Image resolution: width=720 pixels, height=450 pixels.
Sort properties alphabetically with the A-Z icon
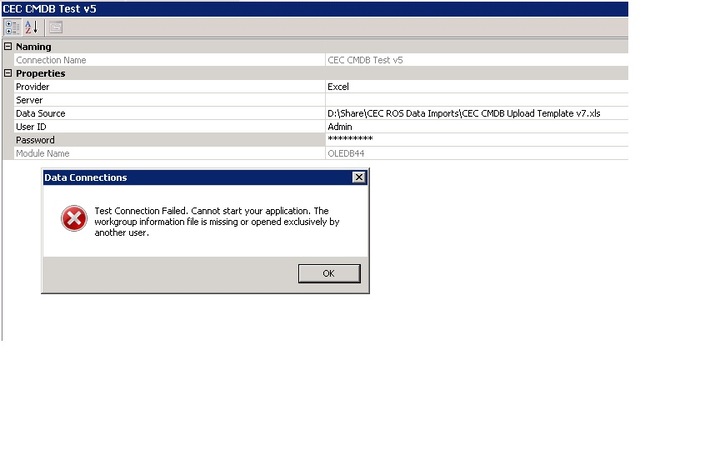point(31,27)
